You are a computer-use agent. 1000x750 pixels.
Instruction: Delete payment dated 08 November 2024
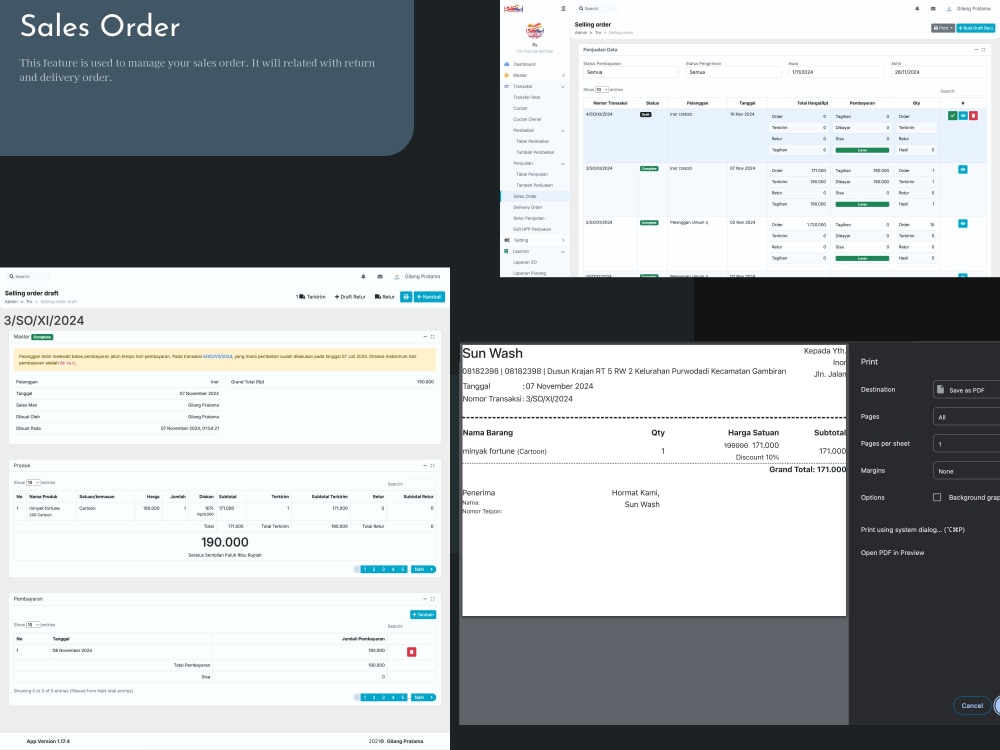411,652
